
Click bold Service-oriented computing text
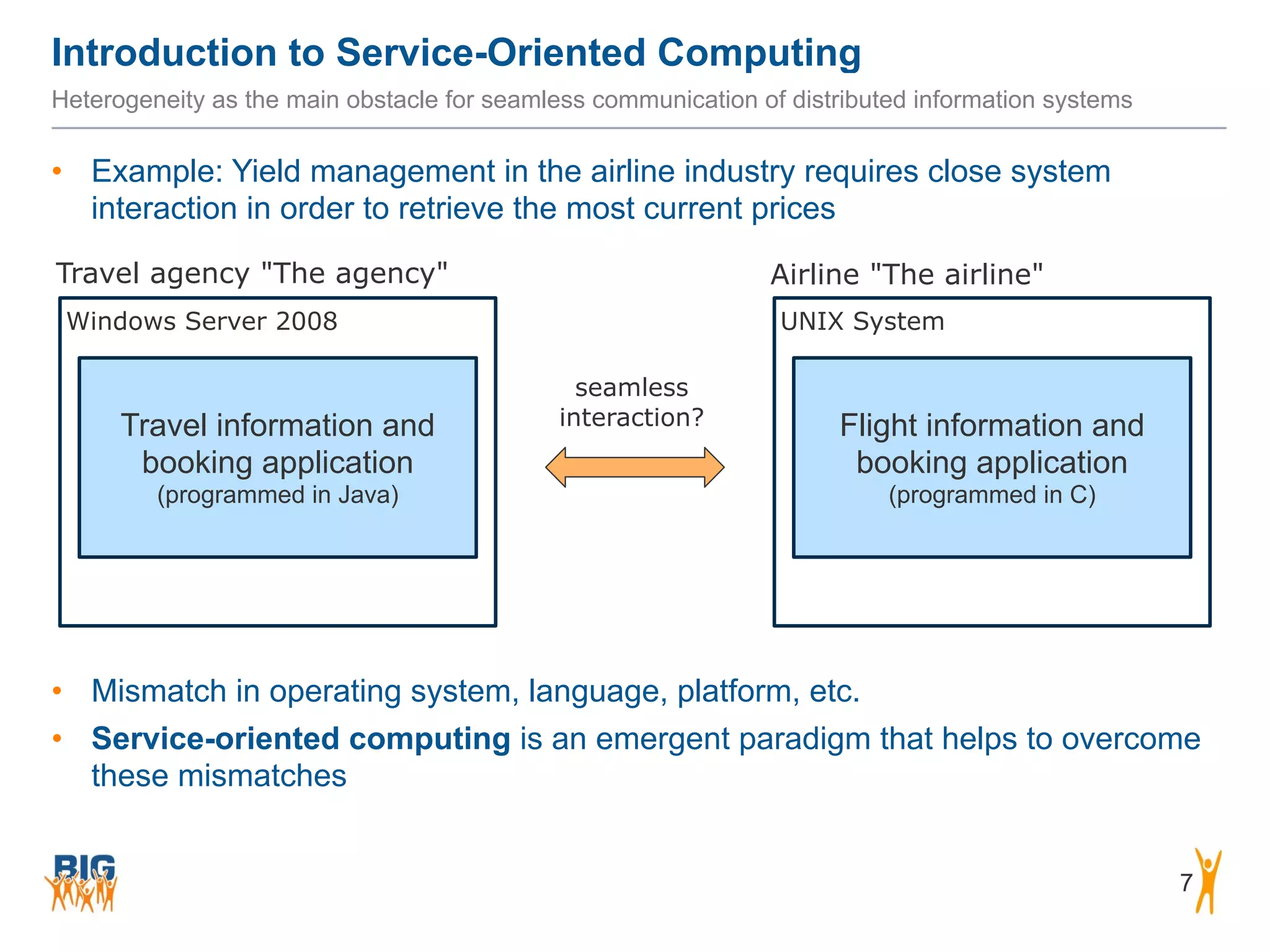tap(301, 739)
